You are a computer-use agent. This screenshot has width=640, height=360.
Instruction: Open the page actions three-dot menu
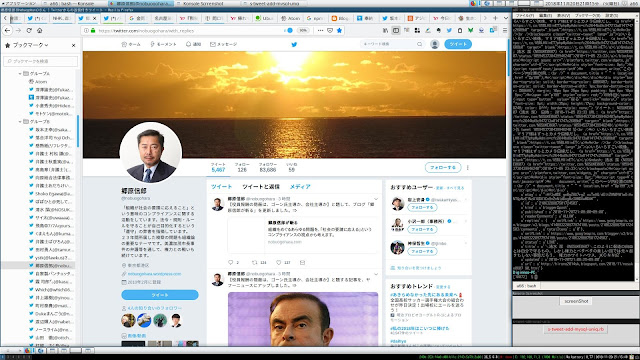tap(320, 31)
